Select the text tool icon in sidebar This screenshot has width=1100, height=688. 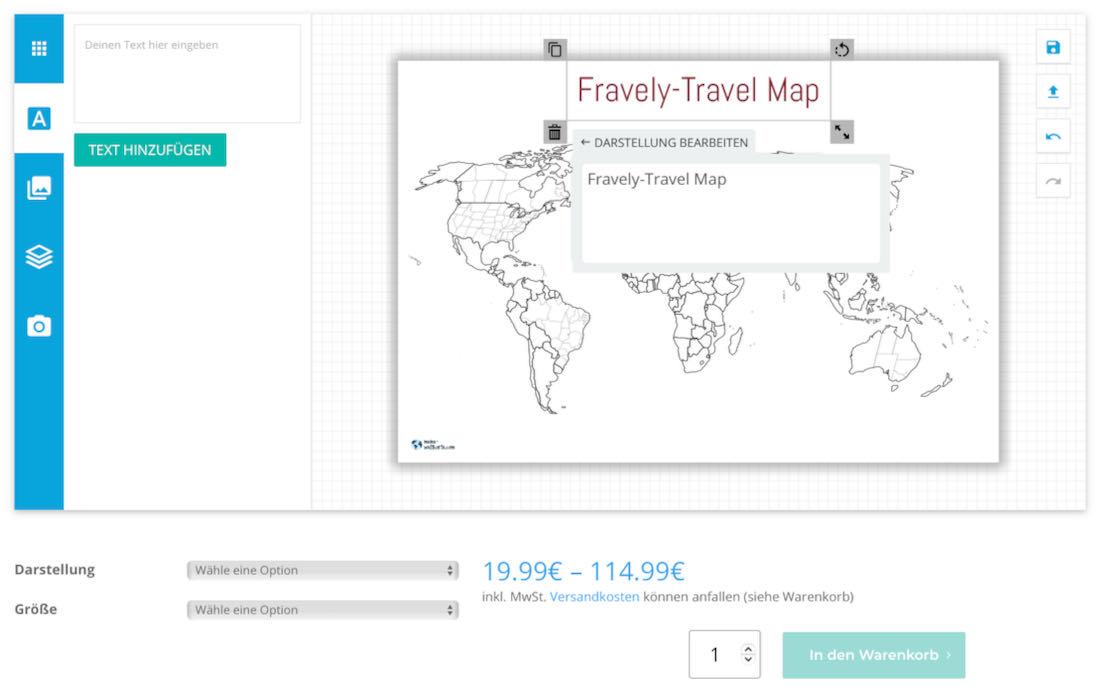[x=39, y=119]
